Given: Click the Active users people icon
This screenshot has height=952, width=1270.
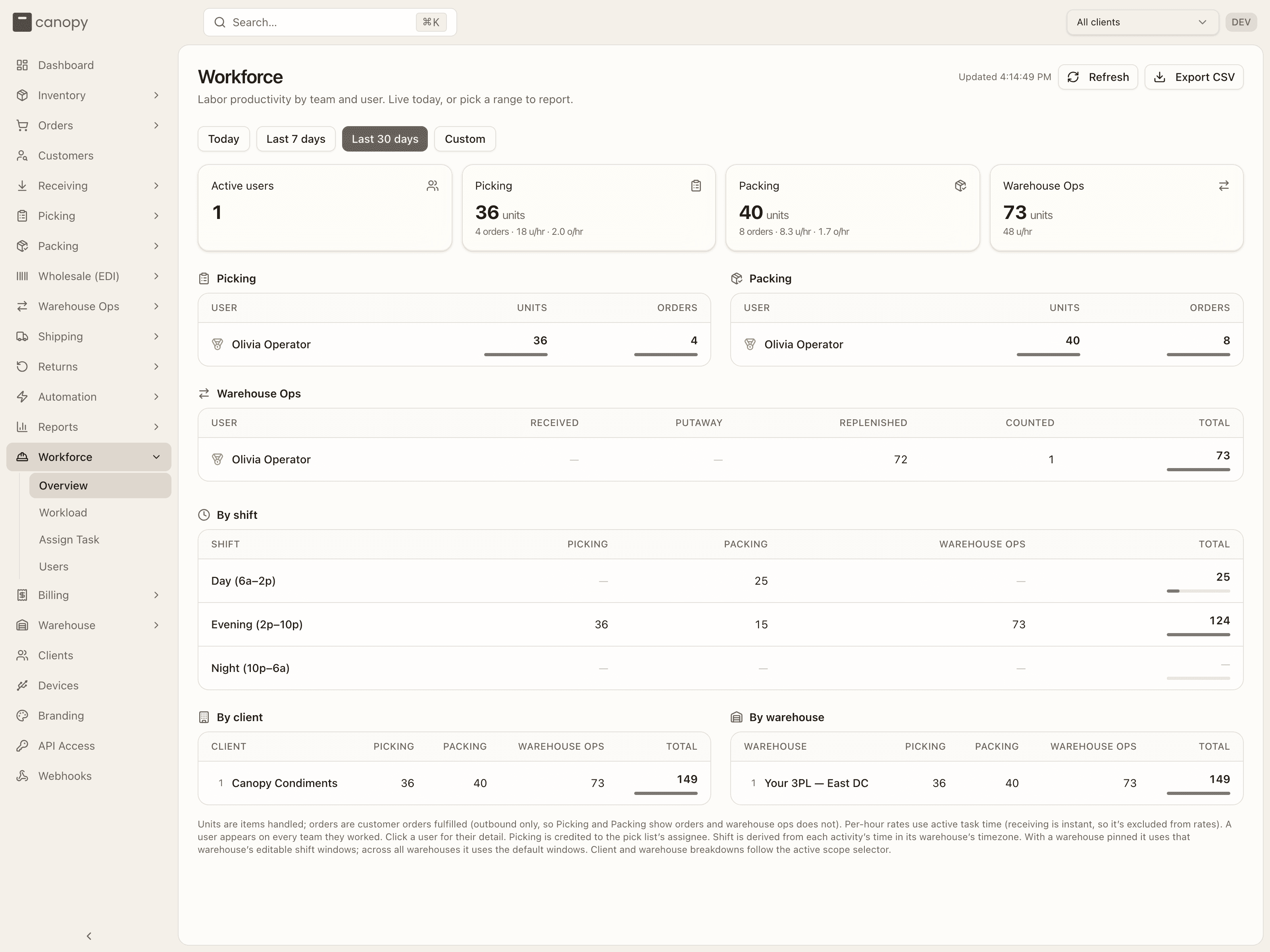Looking at the screenshot, I should coord(432,186).
